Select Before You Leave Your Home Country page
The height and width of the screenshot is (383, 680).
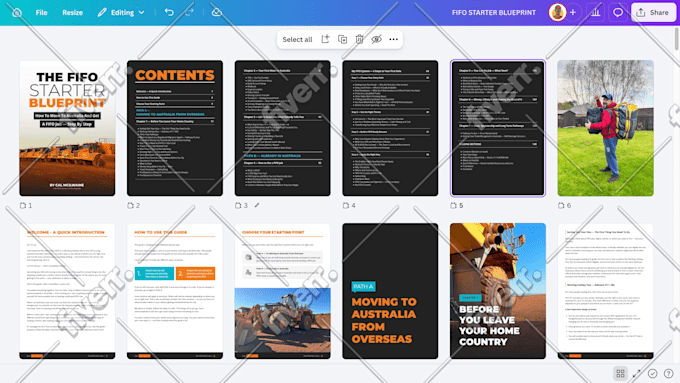[x=498, y=291]
